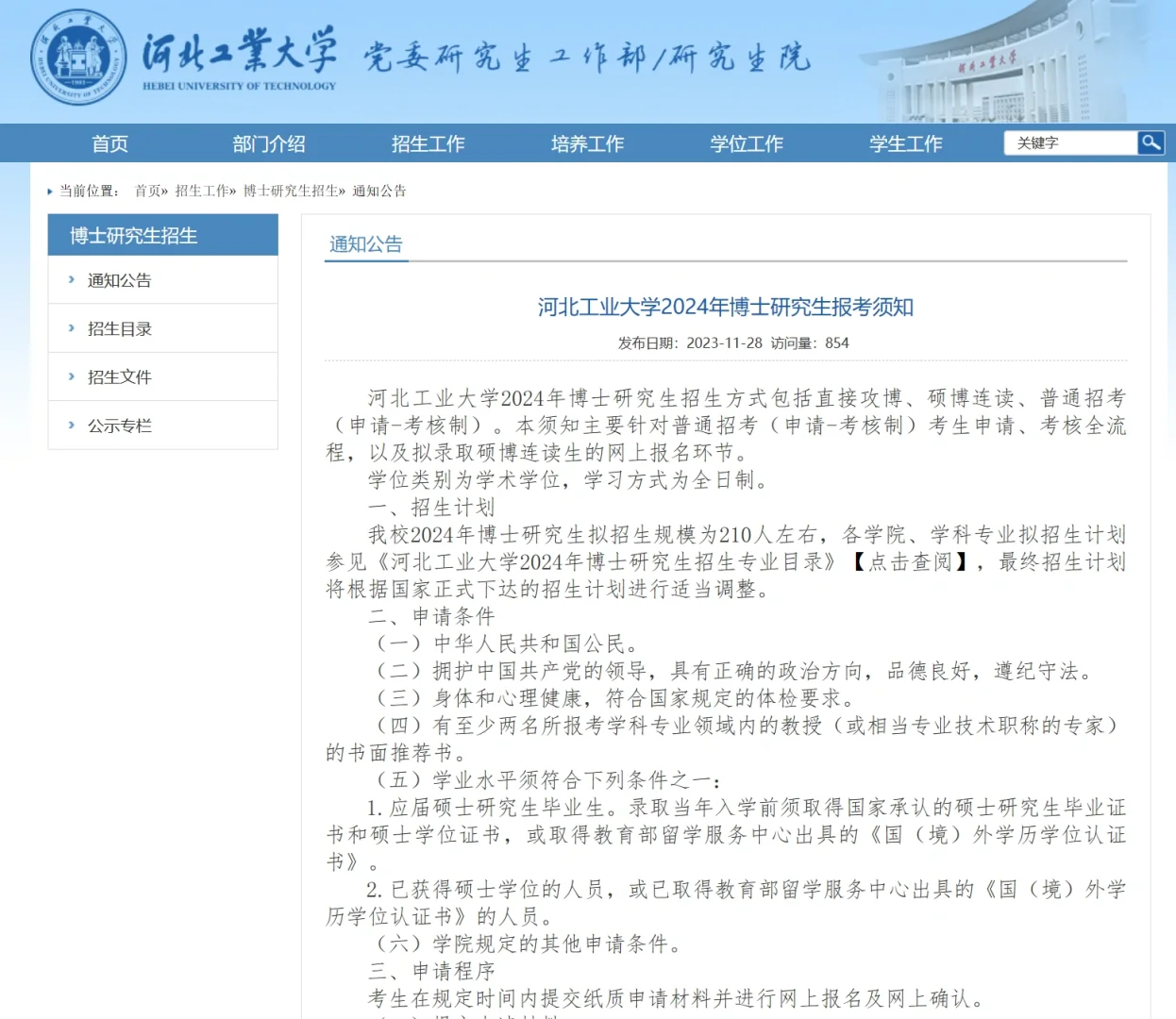Screen dimensions: 1176x1019
Task: Select 招生目录 in the left sidebar
Action: click(119, 328)
